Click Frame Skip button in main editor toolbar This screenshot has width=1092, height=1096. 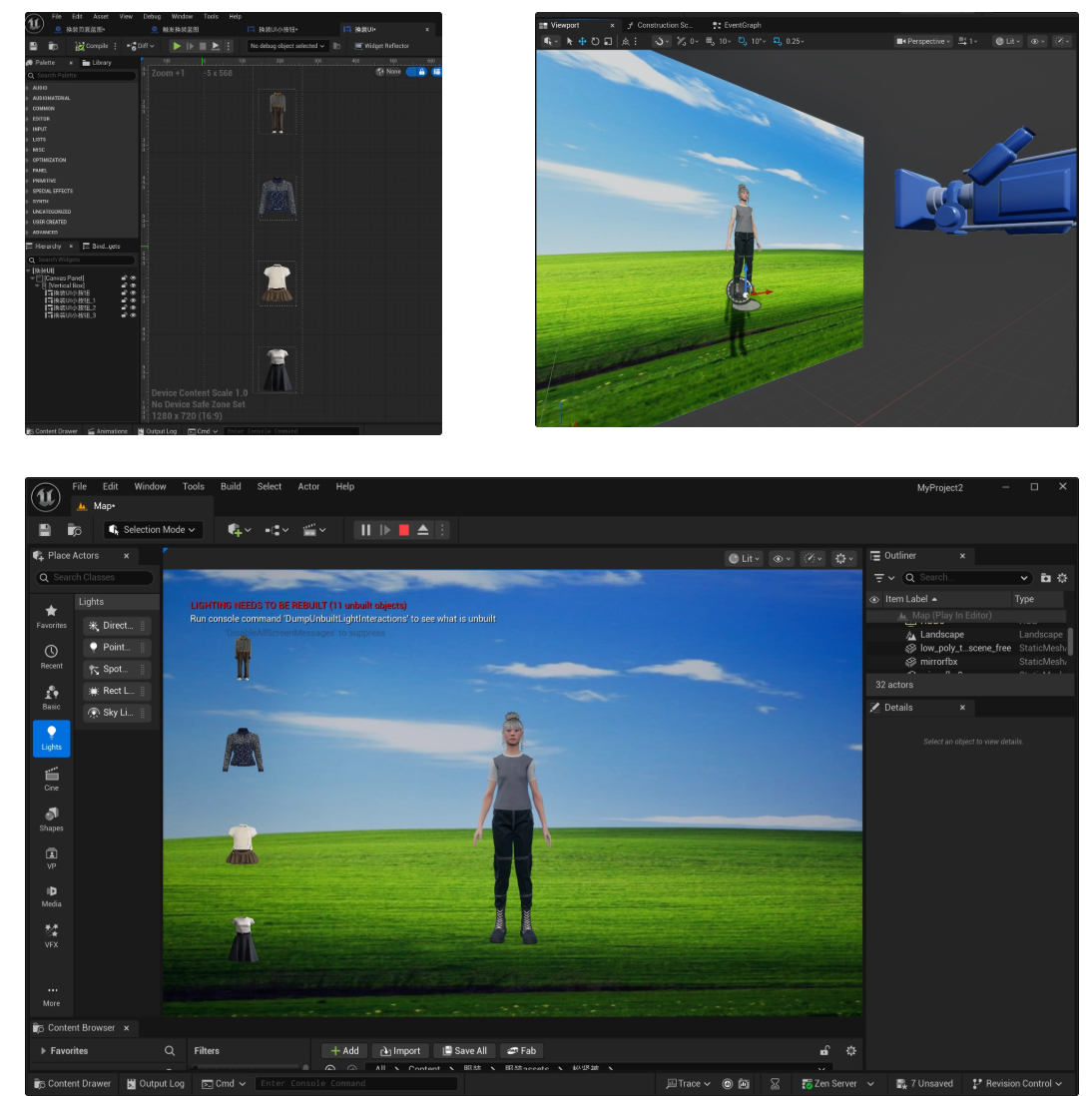coord(385,530)
